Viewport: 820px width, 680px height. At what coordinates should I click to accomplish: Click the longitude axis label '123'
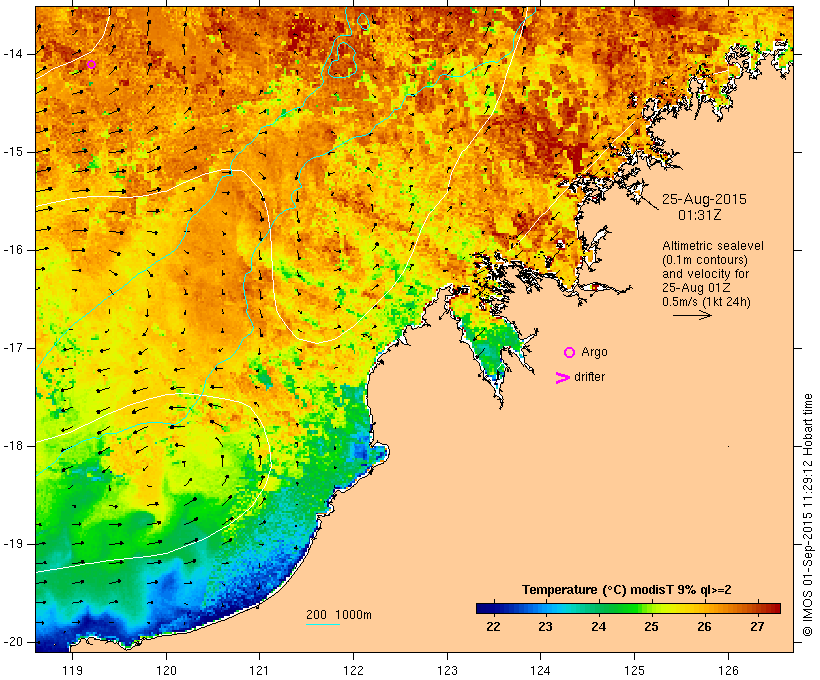[447, 670]
